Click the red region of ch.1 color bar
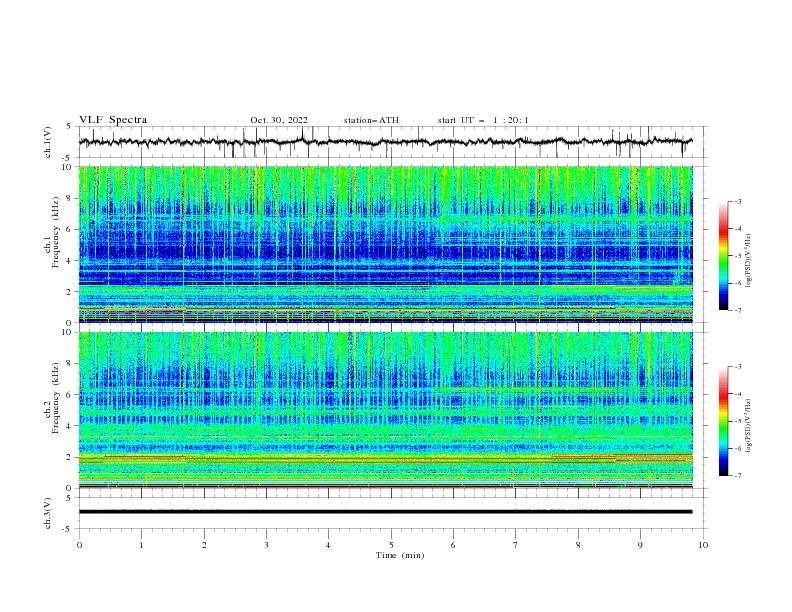The image size is (792, 612). (x=723, y=230)
